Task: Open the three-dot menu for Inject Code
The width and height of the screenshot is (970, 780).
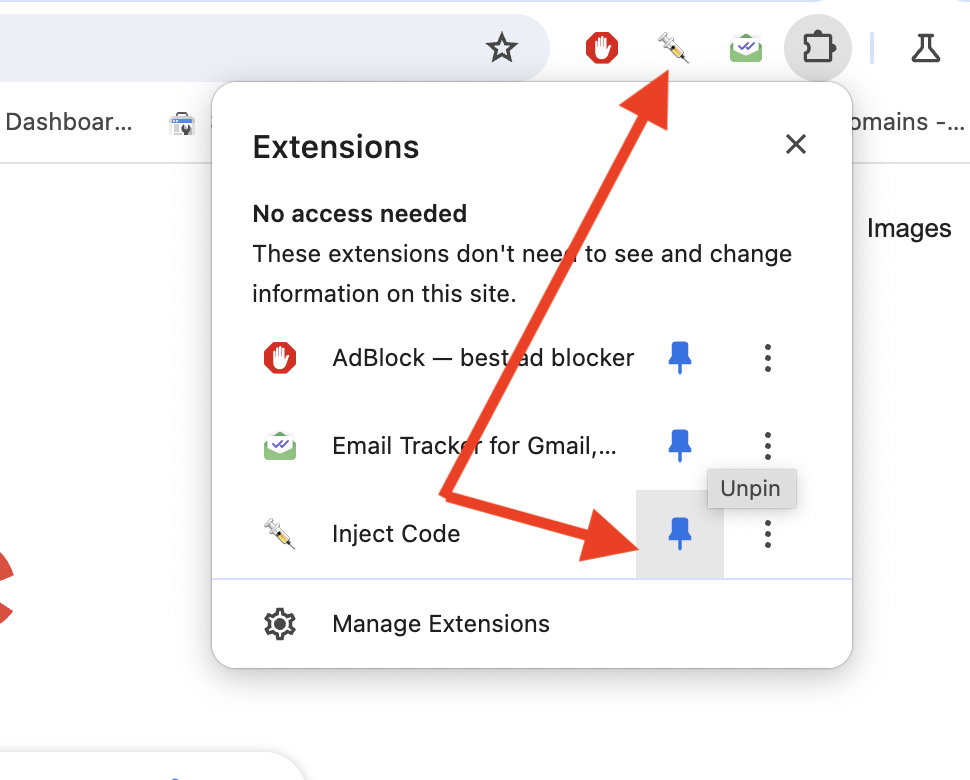Action: tap(768, 534)
